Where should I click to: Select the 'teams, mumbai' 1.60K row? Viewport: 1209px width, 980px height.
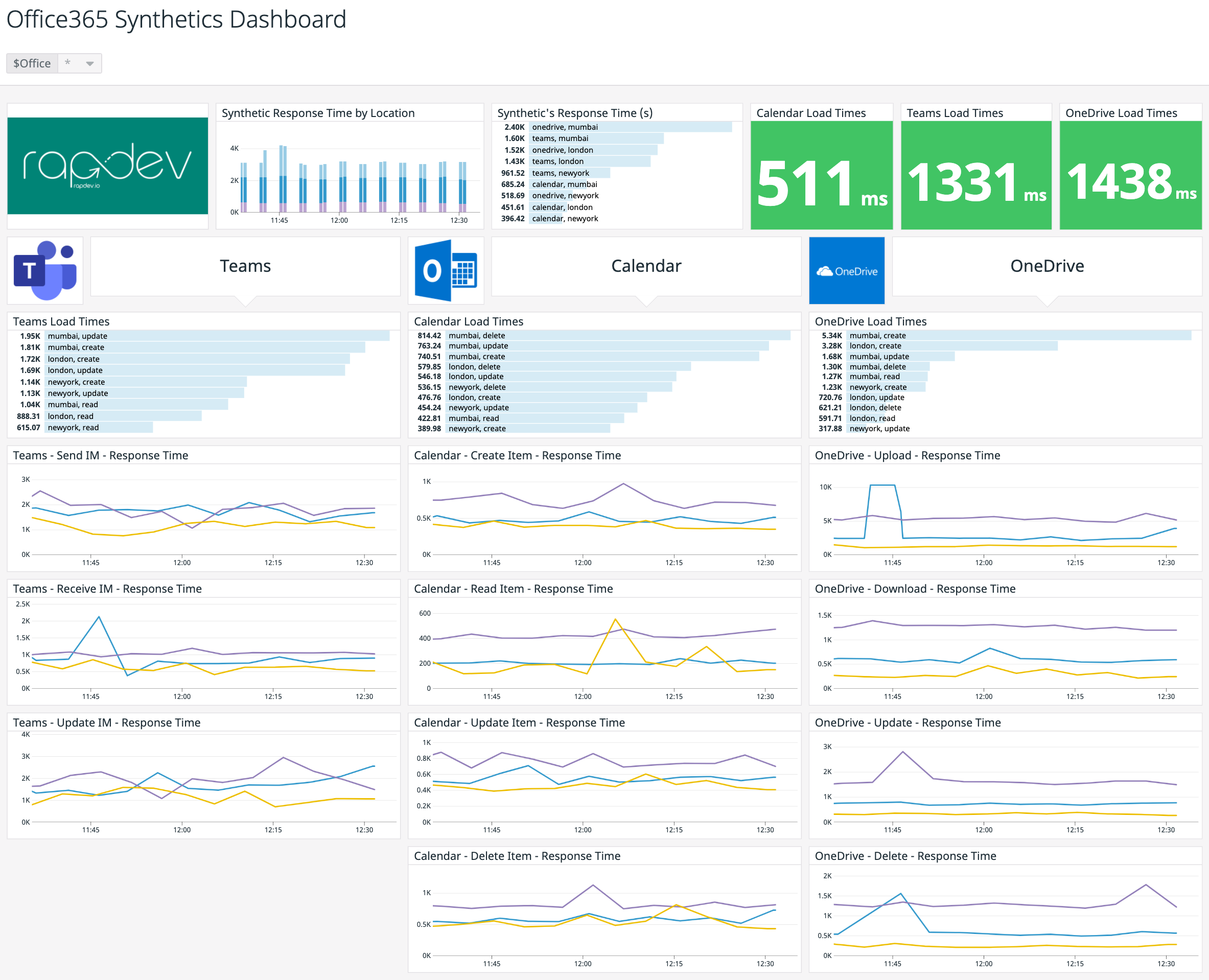pos(617,138)
